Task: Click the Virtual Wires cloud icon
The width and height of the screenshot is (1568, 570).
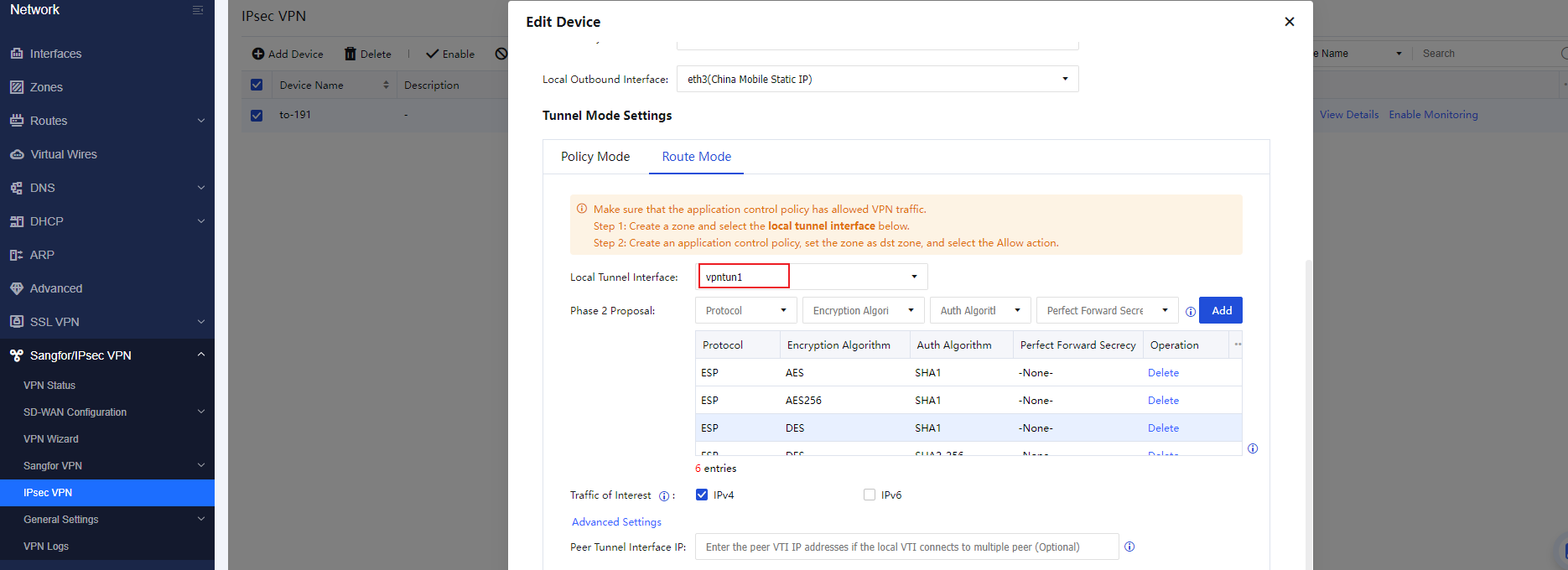Action: pos(17,154)
